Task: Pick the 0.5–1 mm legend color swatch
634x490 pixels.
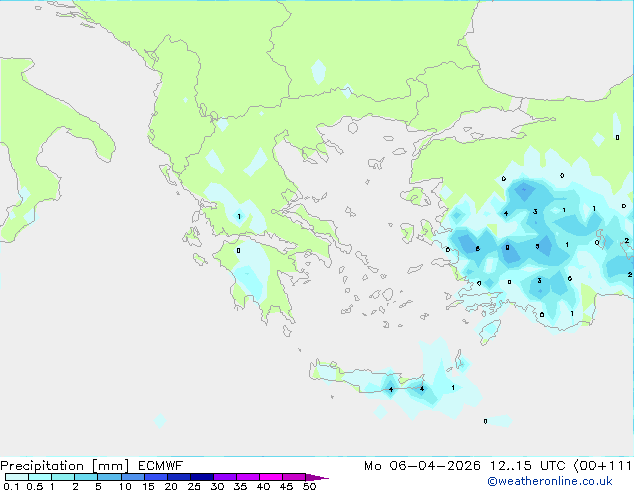Action: pos(40,477)
